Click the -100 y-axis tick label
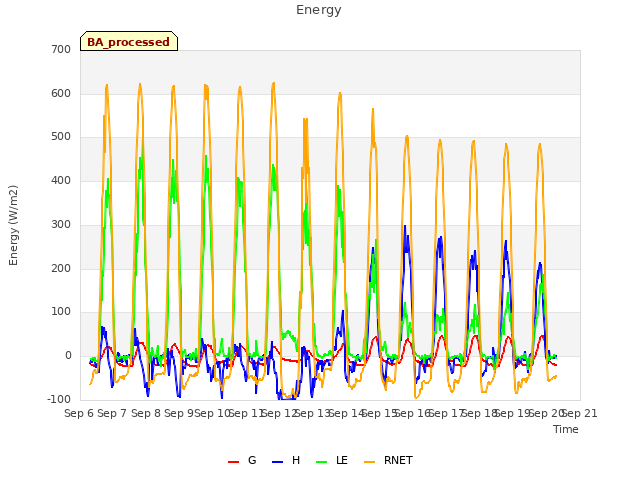This screenshot has width=640, height=480. click(x=59, y=399)
